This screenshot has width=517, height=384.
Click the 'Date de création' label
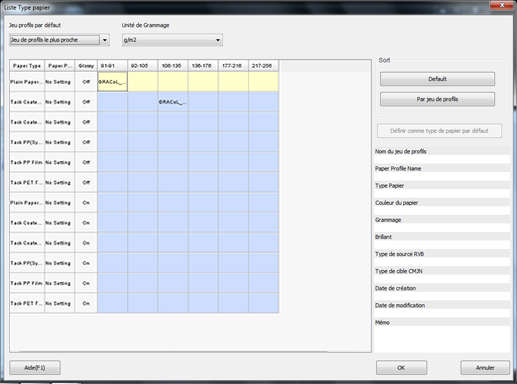(395, 288)
